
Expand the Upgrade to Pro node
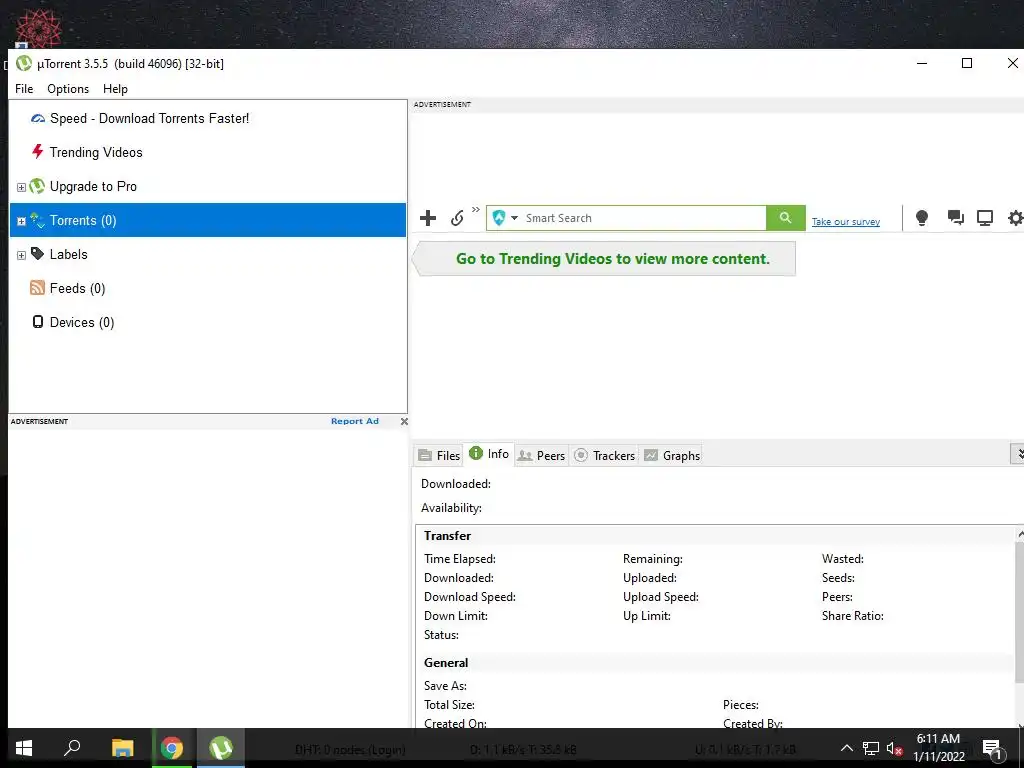pos(21,187)
